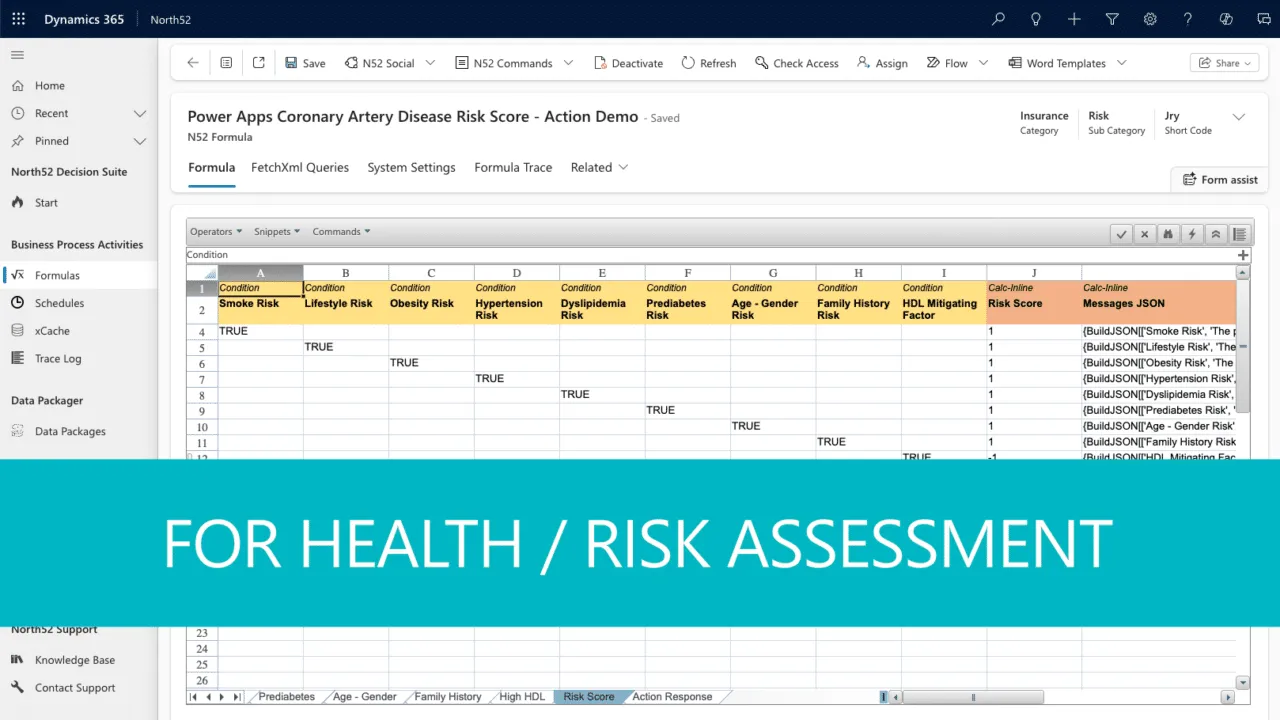Open the Form assist panel
The width and height of the screenshot is (1280, 720).
[1220, 179]
